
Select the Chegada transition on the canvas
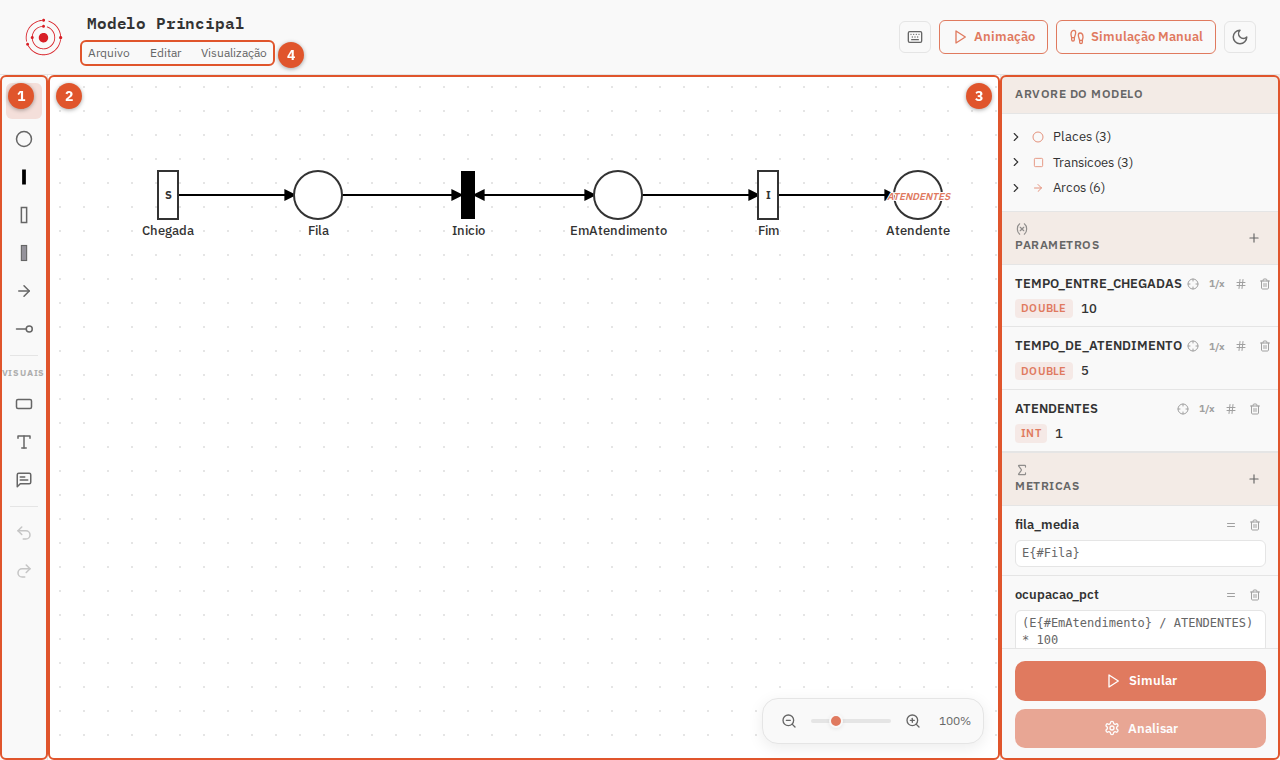tap(168, 195)
